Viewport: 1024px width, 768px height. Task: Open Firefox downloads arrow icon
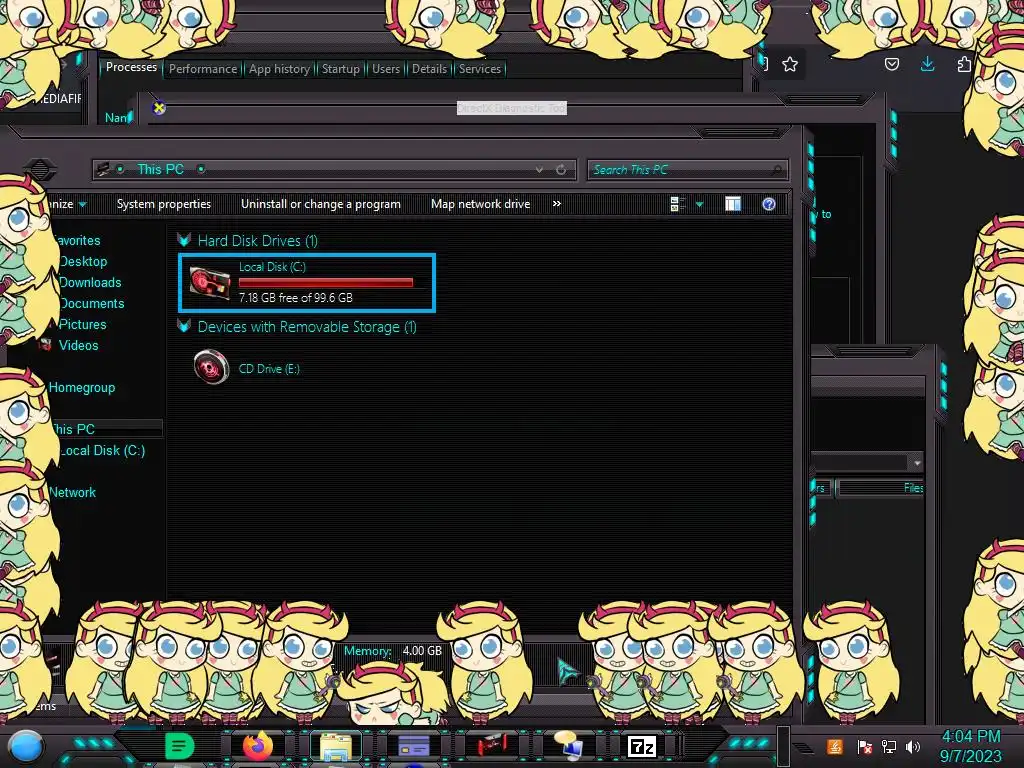tap(927, 64)
